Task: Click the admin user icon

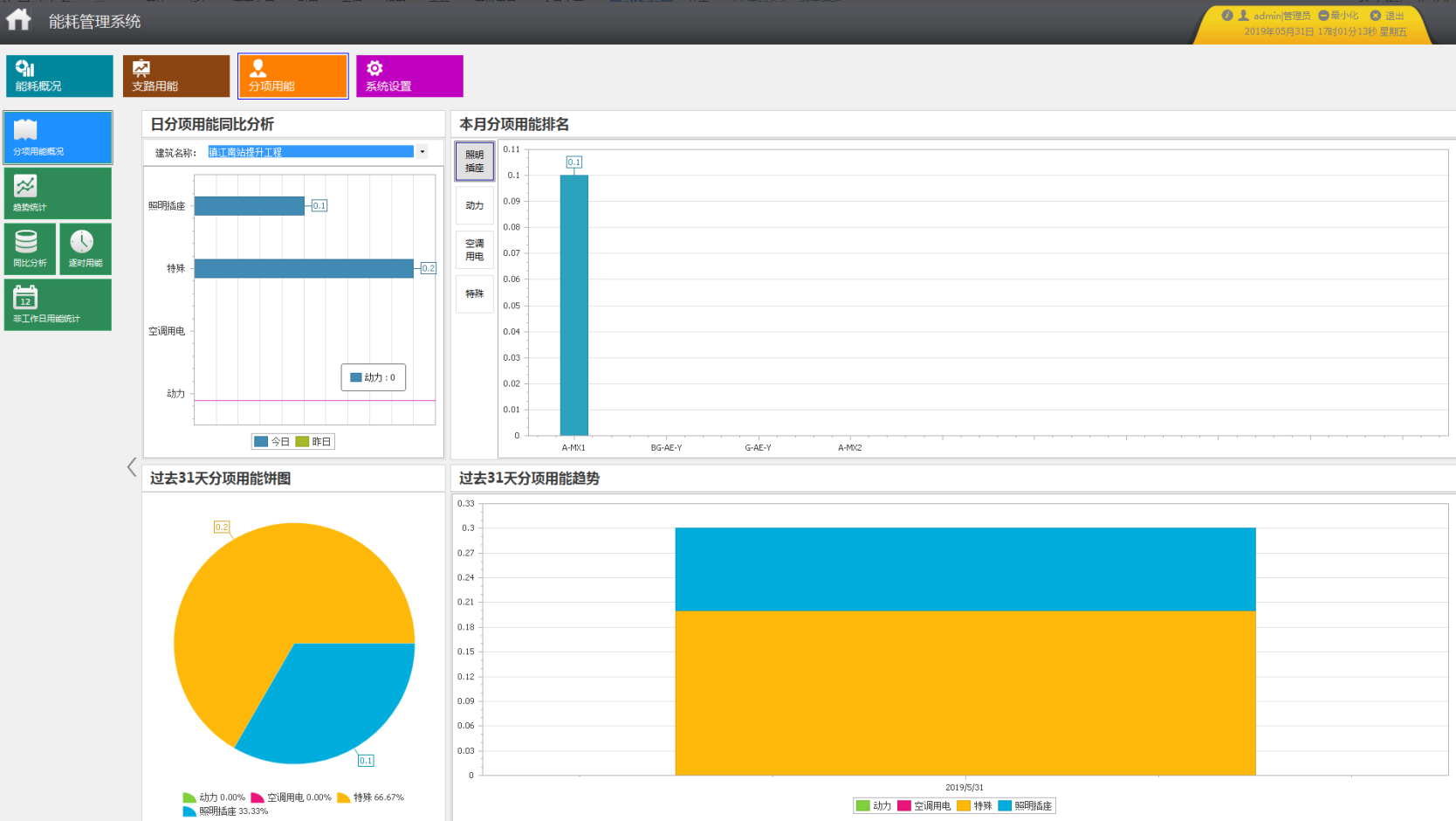Action: [1244, 16]
